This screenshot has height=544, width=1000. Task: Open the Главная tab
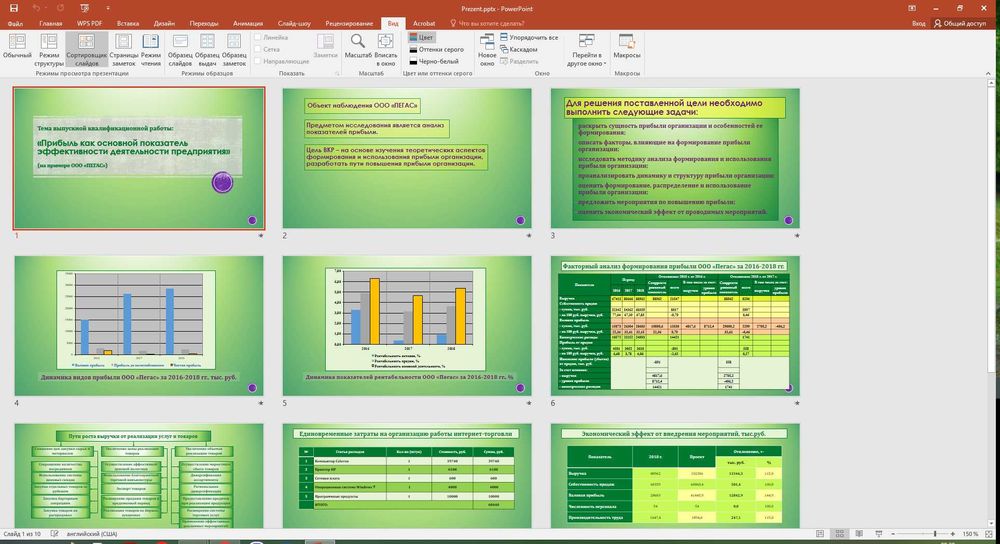coord(50,24)
